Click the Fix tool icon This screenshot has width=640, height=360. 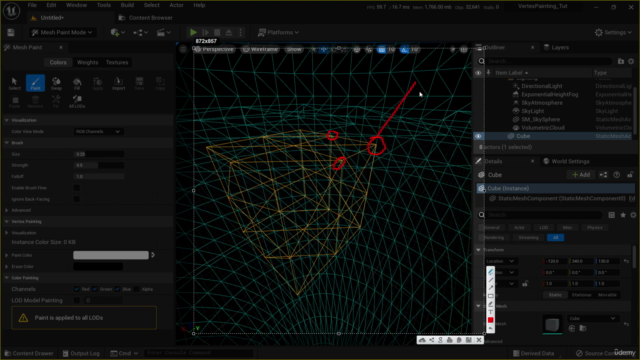(56, 101)
